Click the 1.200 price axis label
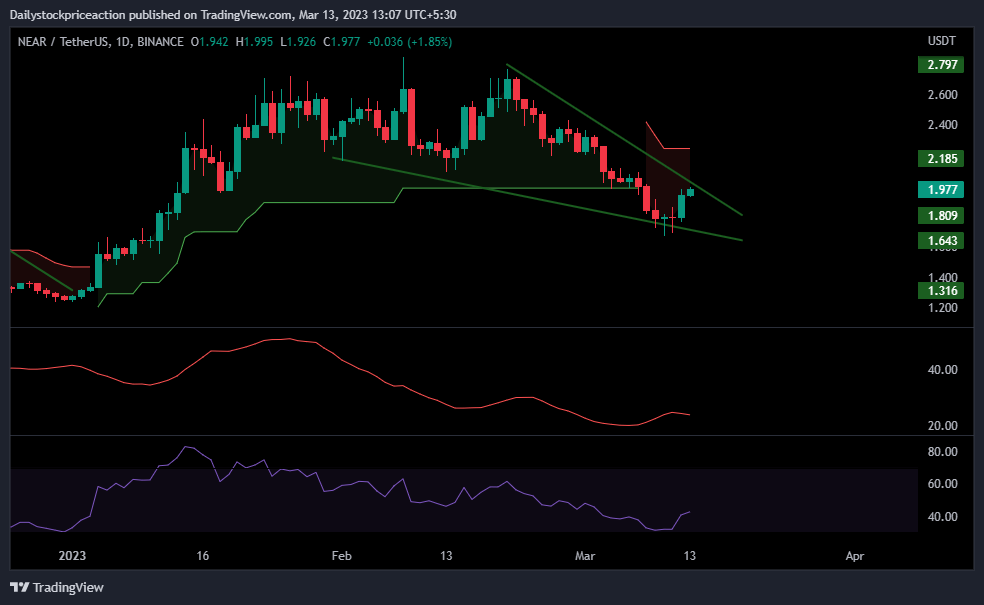Viewport: 984px width, 605px height. pos(943,308)
